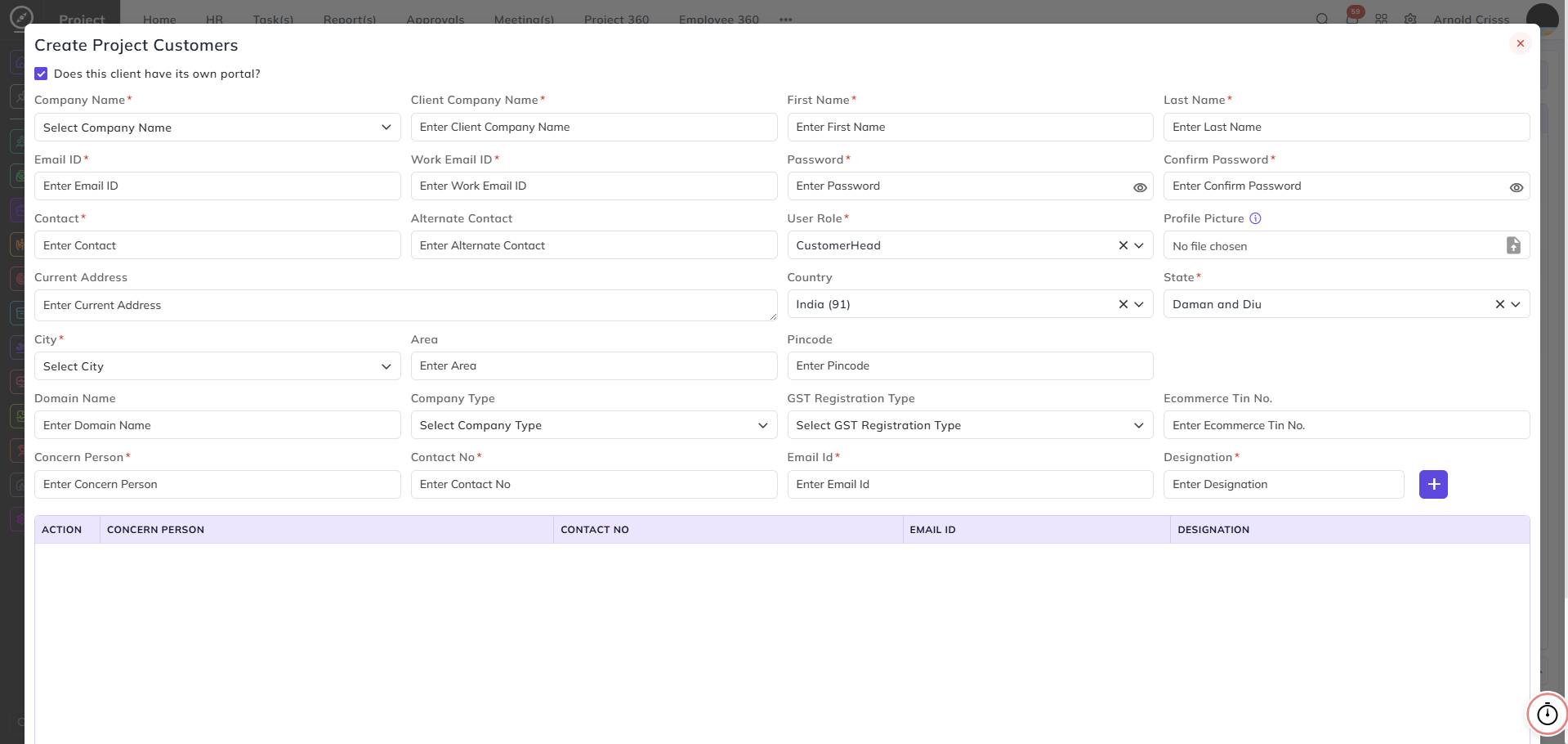
Task: Click the Enter Contact field
Action: [217, 245]
